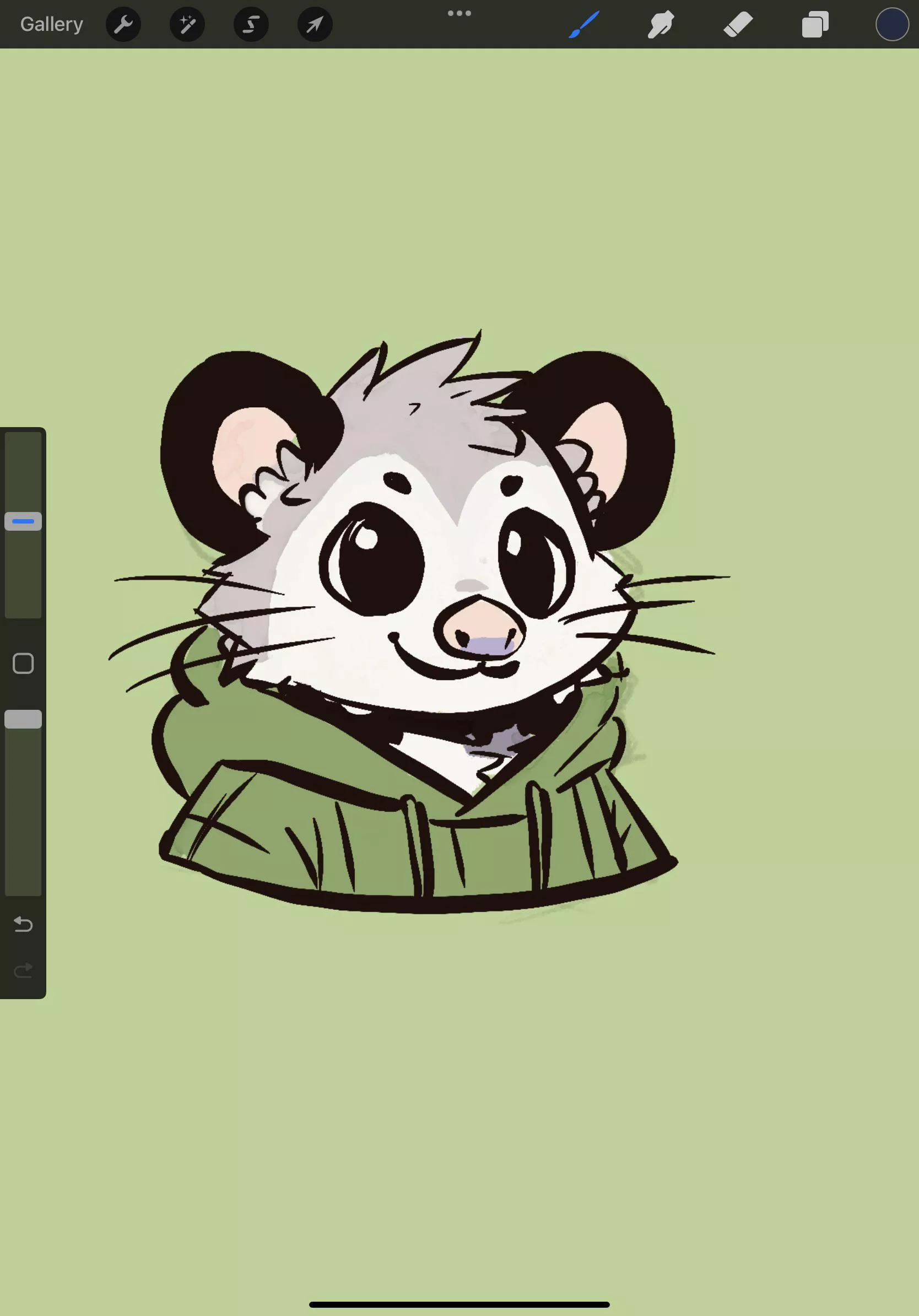Click the brush size slider handle
Screen dimensions: 919x1316
click(24, 521)
